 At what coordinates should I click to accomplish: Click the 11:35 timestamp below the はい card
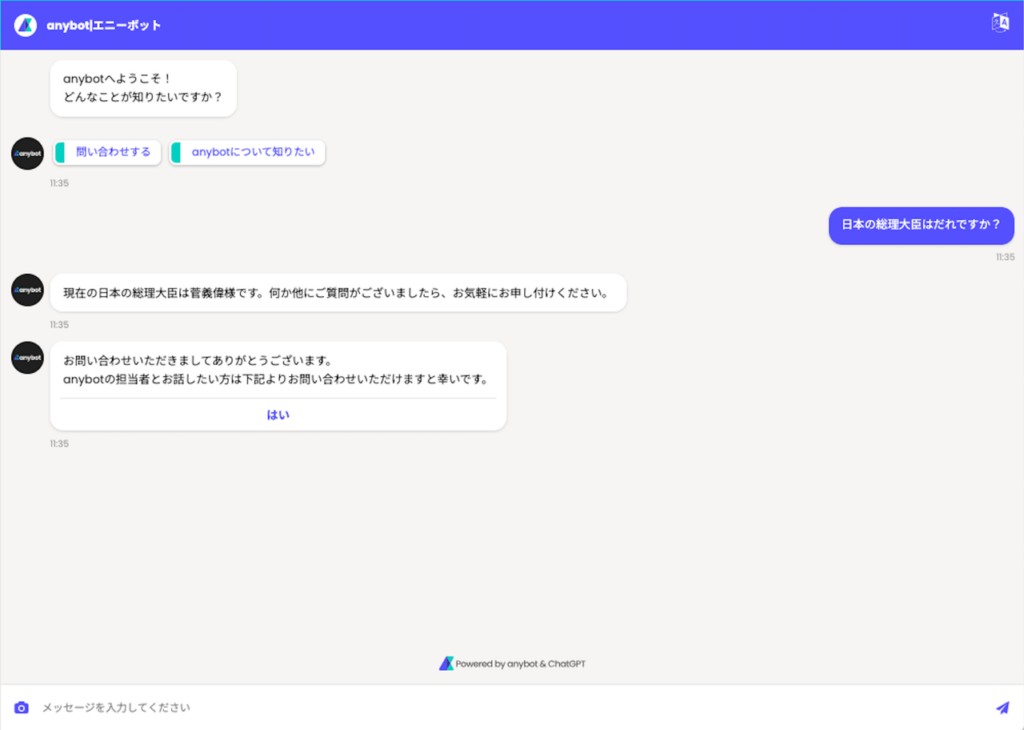pyautogui.click(x=60, y=444)
